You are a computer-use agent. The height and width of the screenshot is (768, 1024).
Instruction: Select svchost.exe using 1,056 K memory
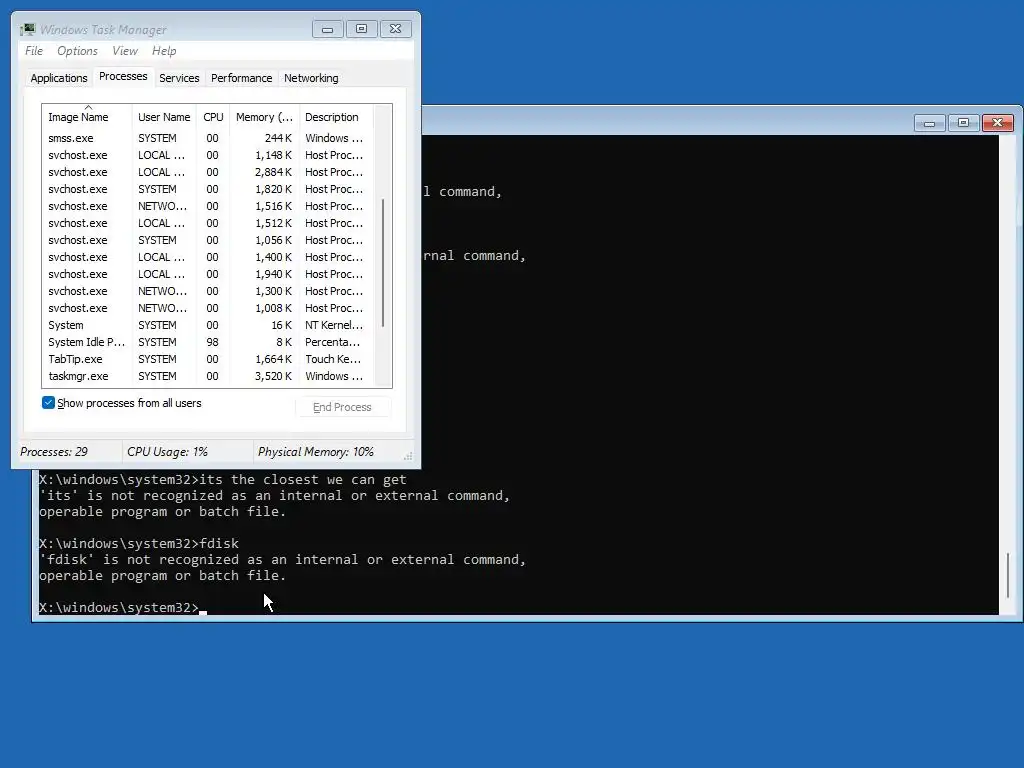[207, 240]
